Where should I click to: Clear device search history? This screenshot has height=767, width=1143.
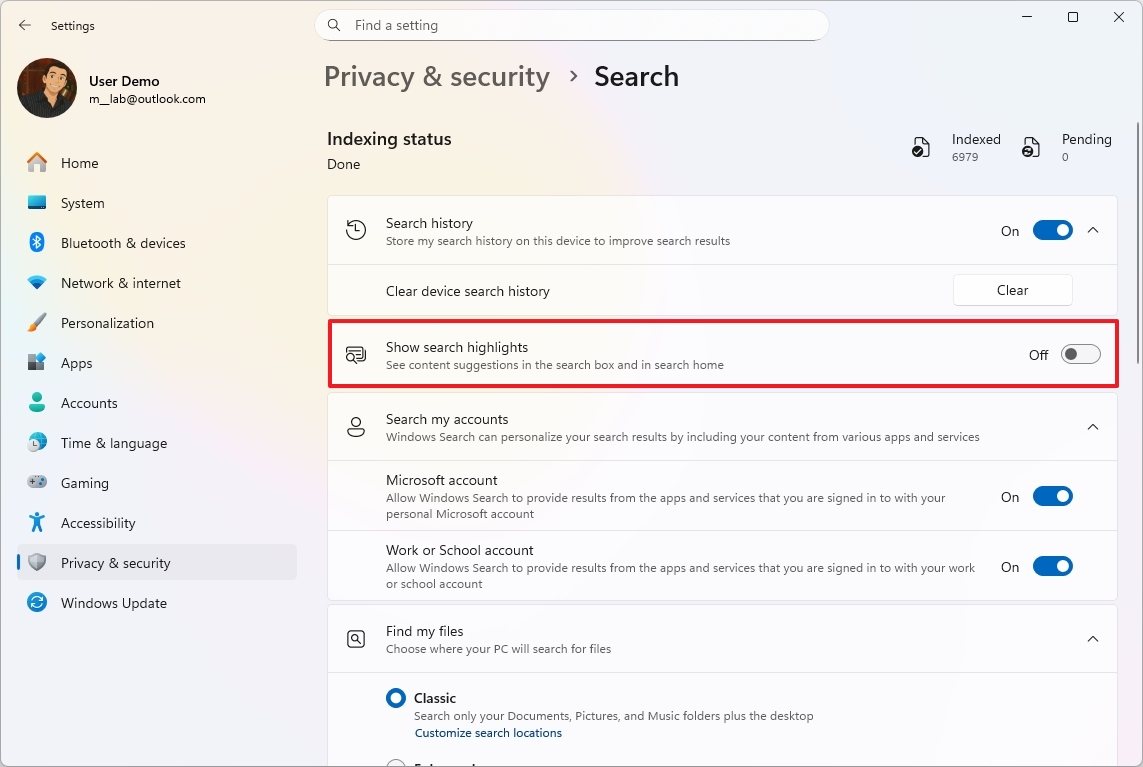pos(1012,289)
